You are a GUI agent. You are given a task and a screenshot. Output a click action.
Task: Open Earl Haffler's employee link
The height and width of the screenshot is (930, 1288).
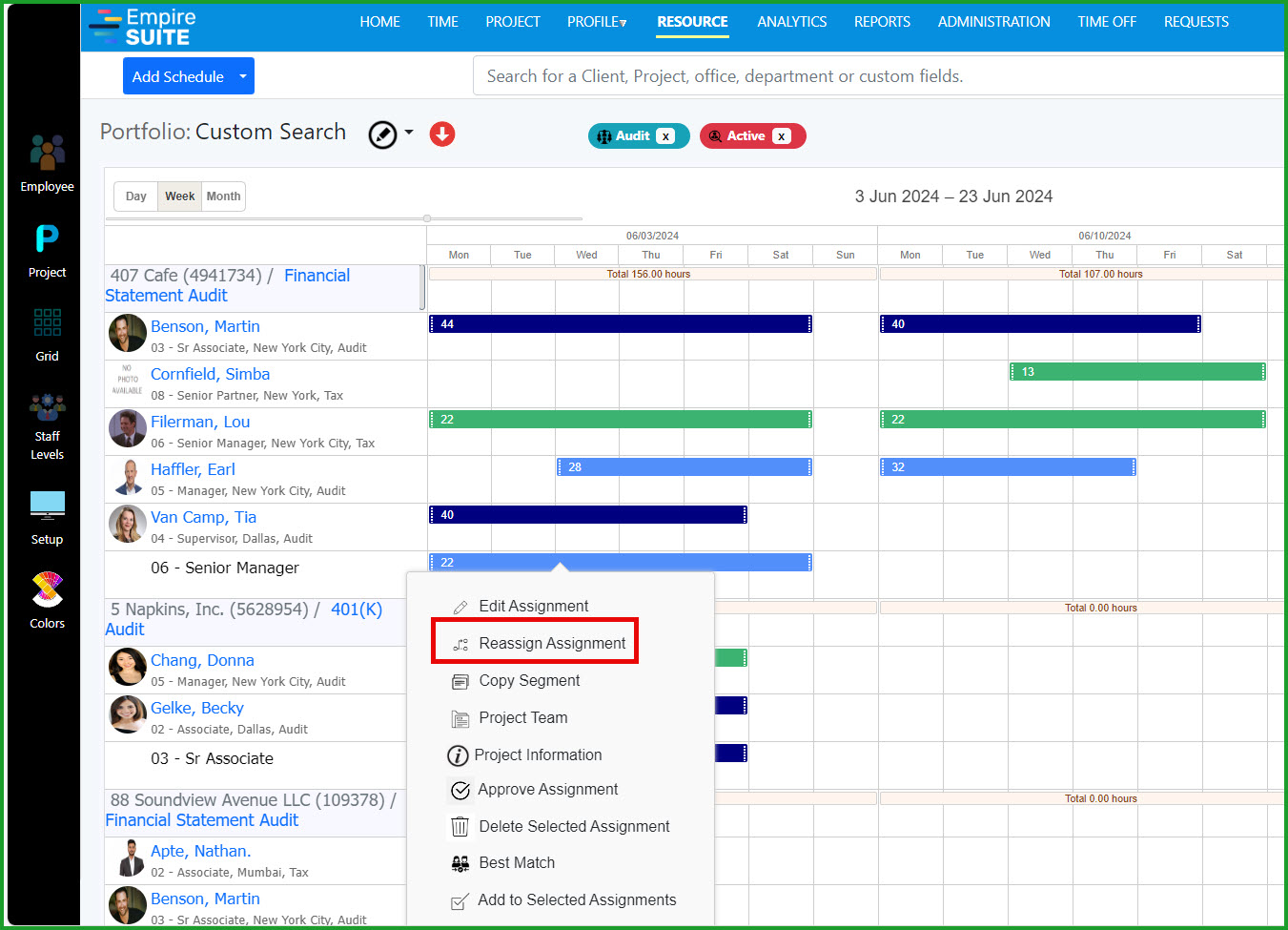pyautogui.click(x=193, y=469)
